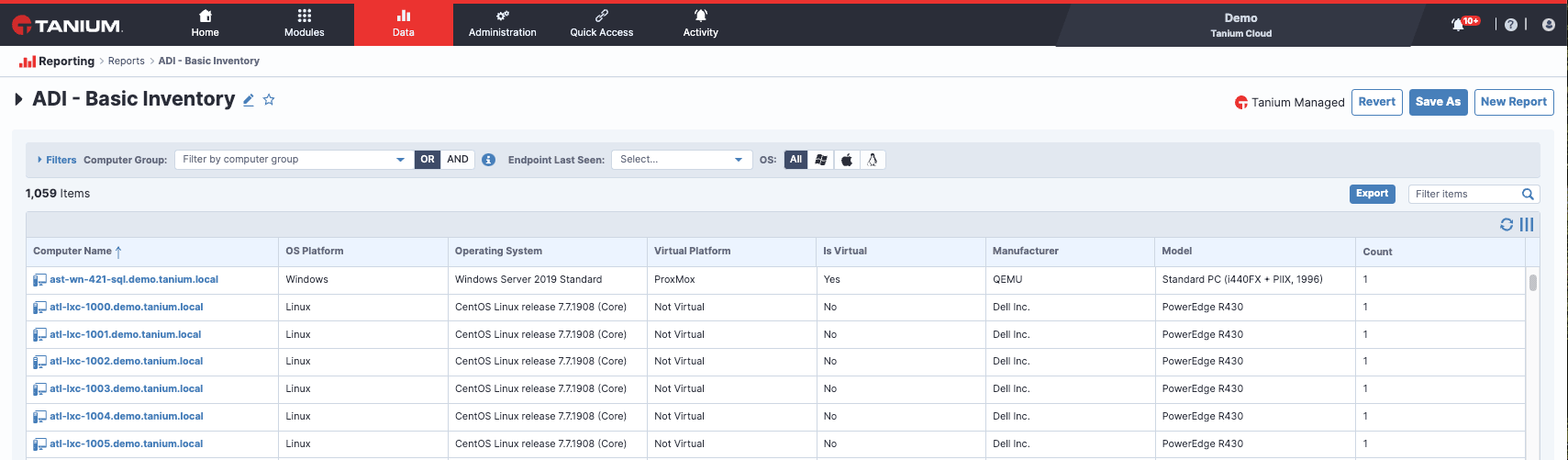
Task: Create a New Report
Action: tap(1514, 102)
